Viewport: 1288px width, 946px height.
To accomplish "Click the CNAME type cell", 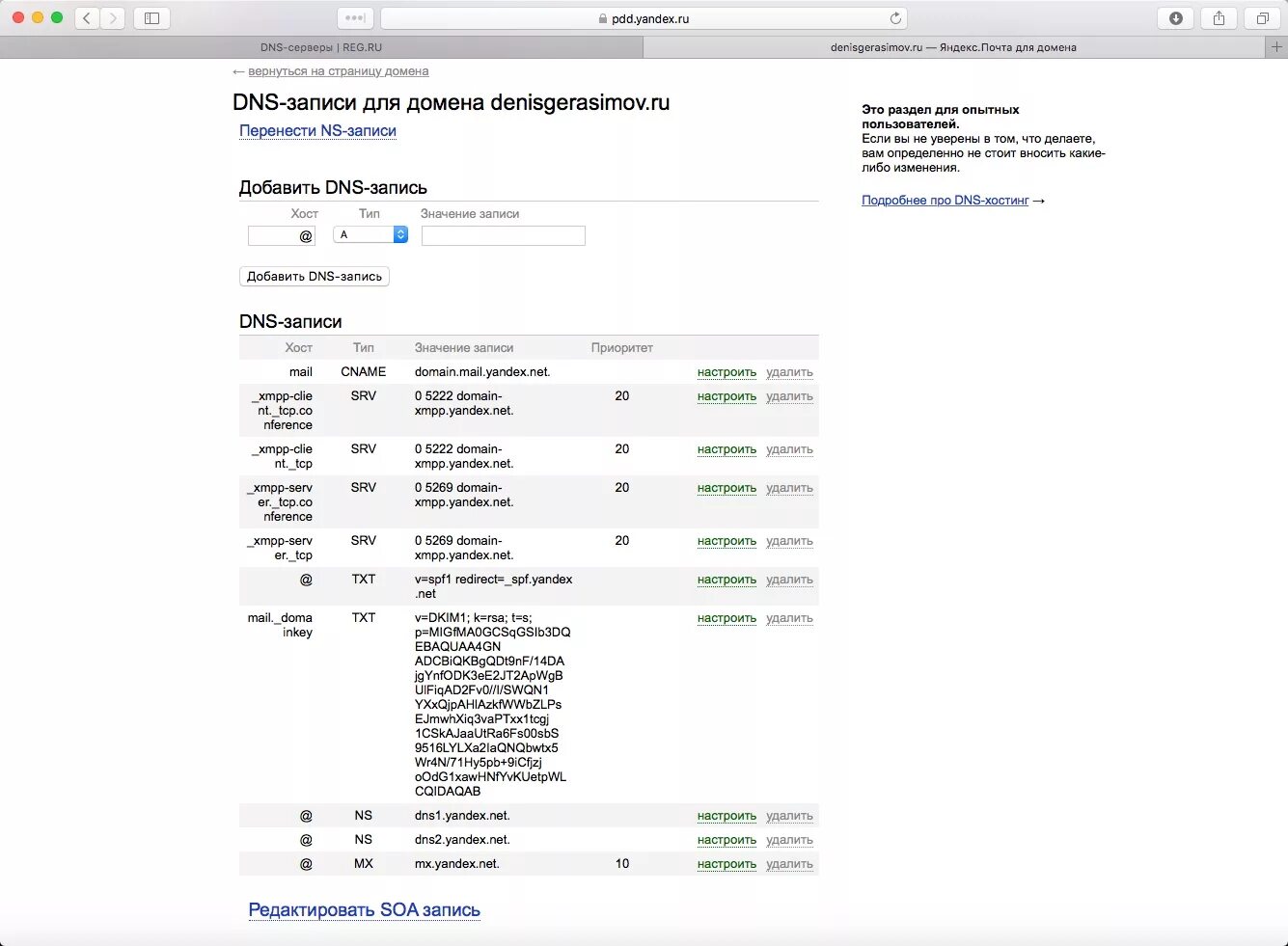I will click(364, 372).
